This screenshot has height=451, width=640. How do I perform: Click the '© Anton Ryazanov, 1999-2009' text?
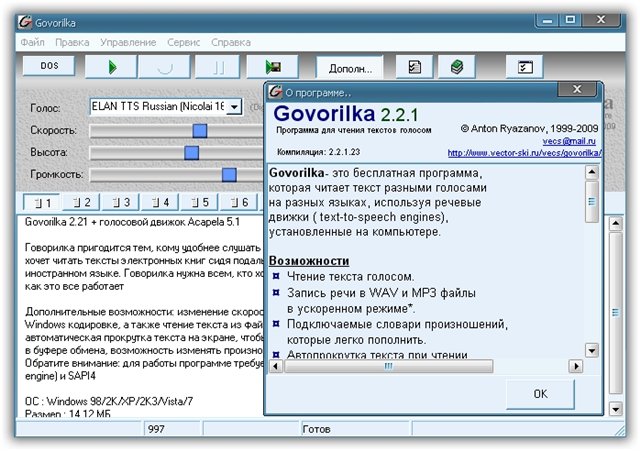click(529, 129)
